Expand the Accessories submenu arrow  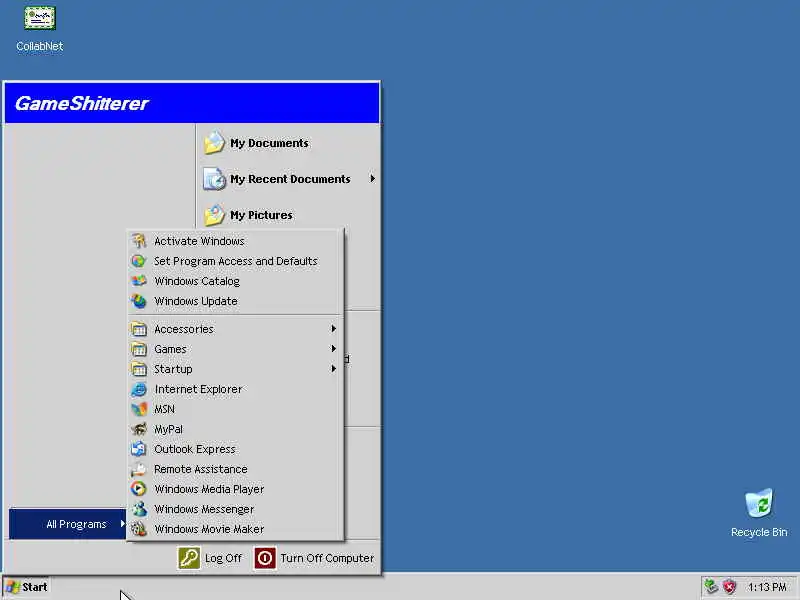tap(333, 329)
